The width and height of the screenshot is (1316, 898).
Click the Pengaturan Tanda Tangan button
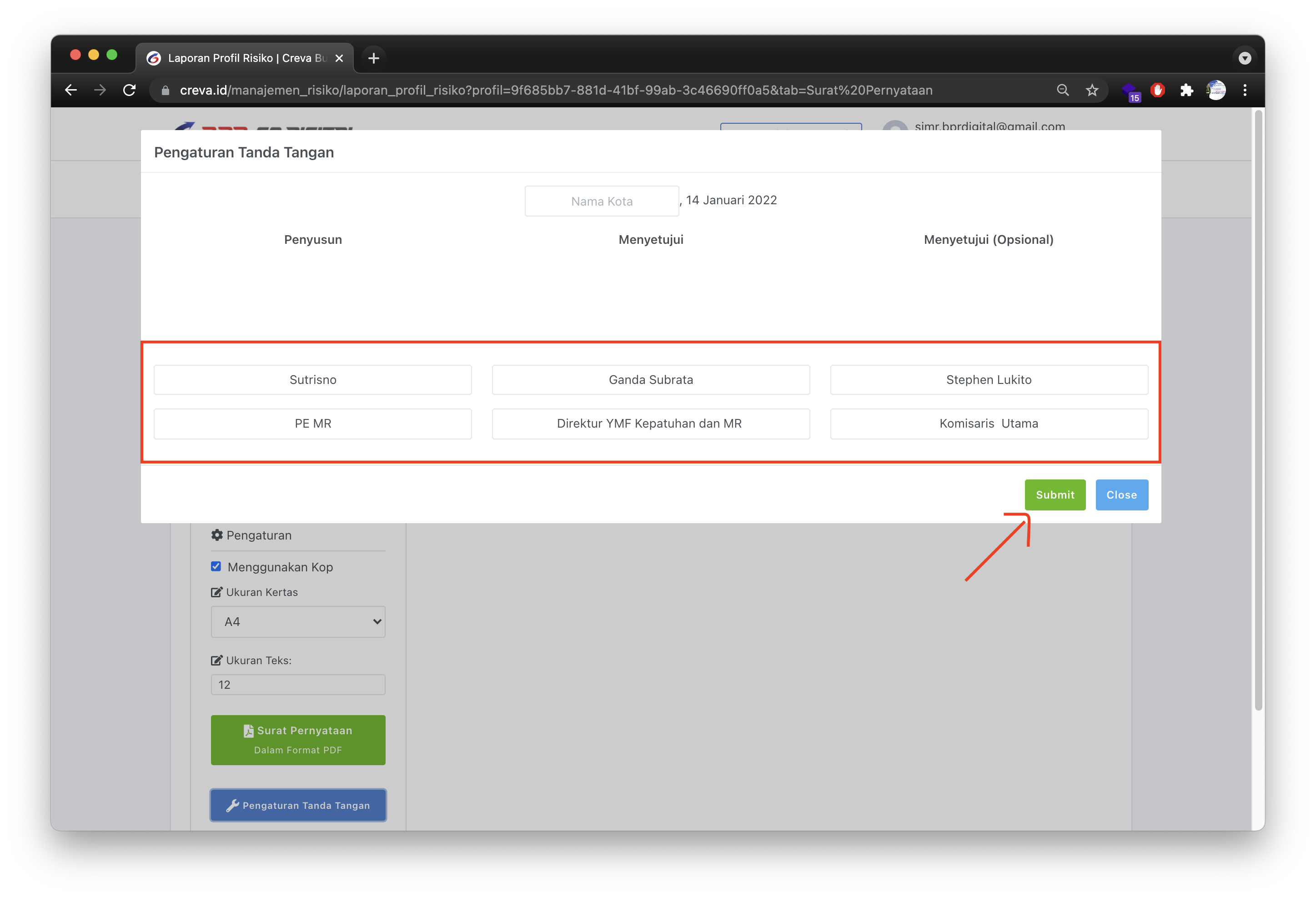coord(298,805)
